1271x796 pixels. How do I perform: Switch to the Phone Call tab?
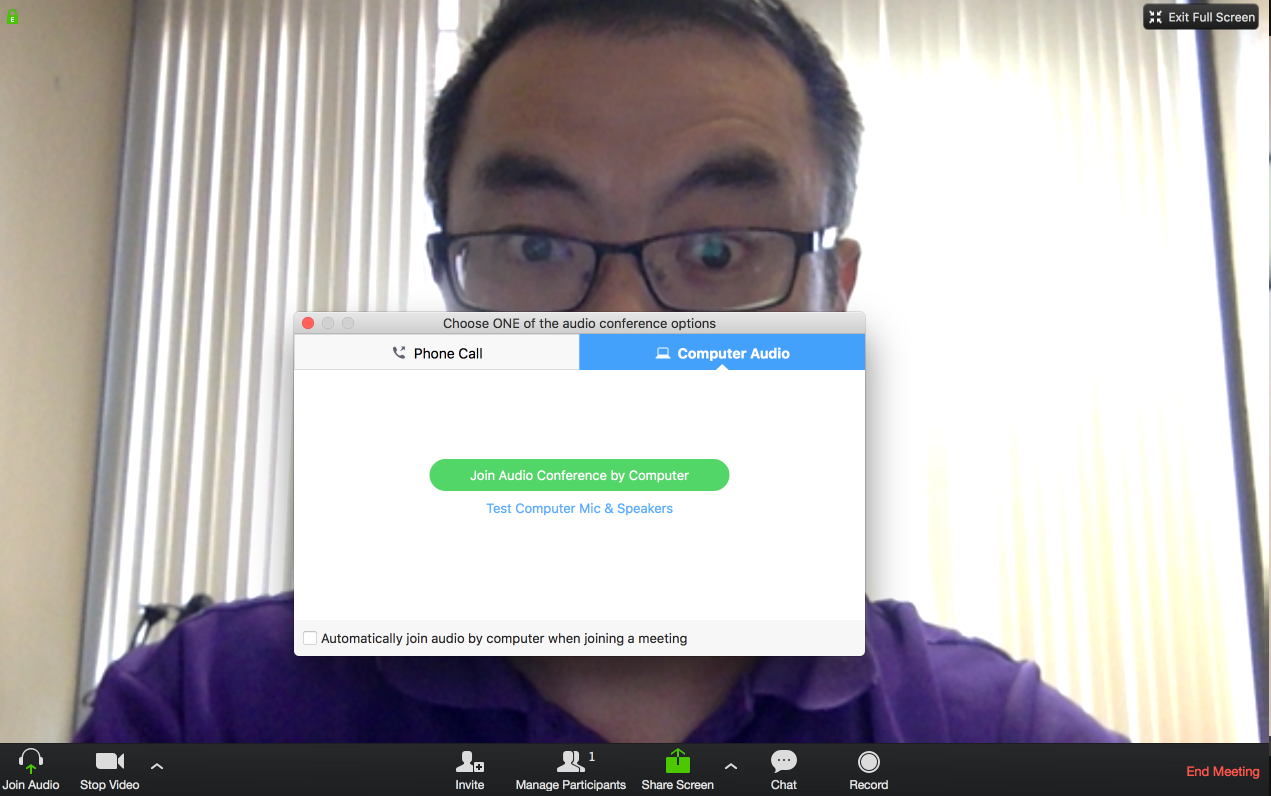(437, 352)
